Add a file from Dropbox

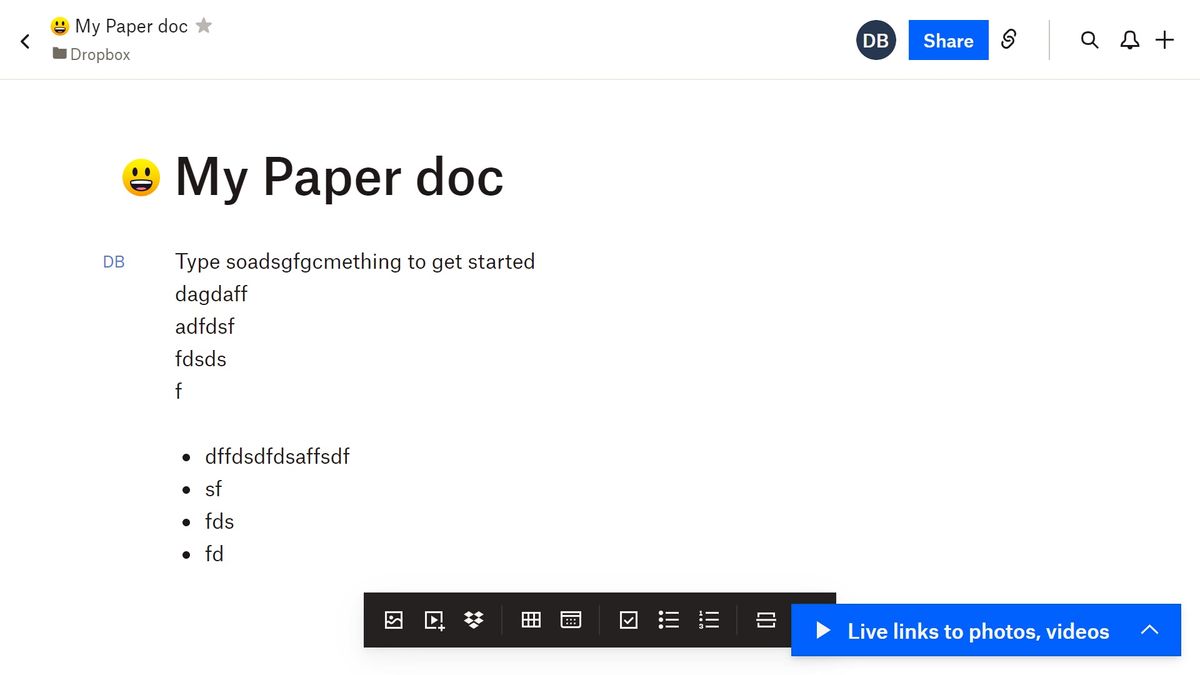(473, 620)
